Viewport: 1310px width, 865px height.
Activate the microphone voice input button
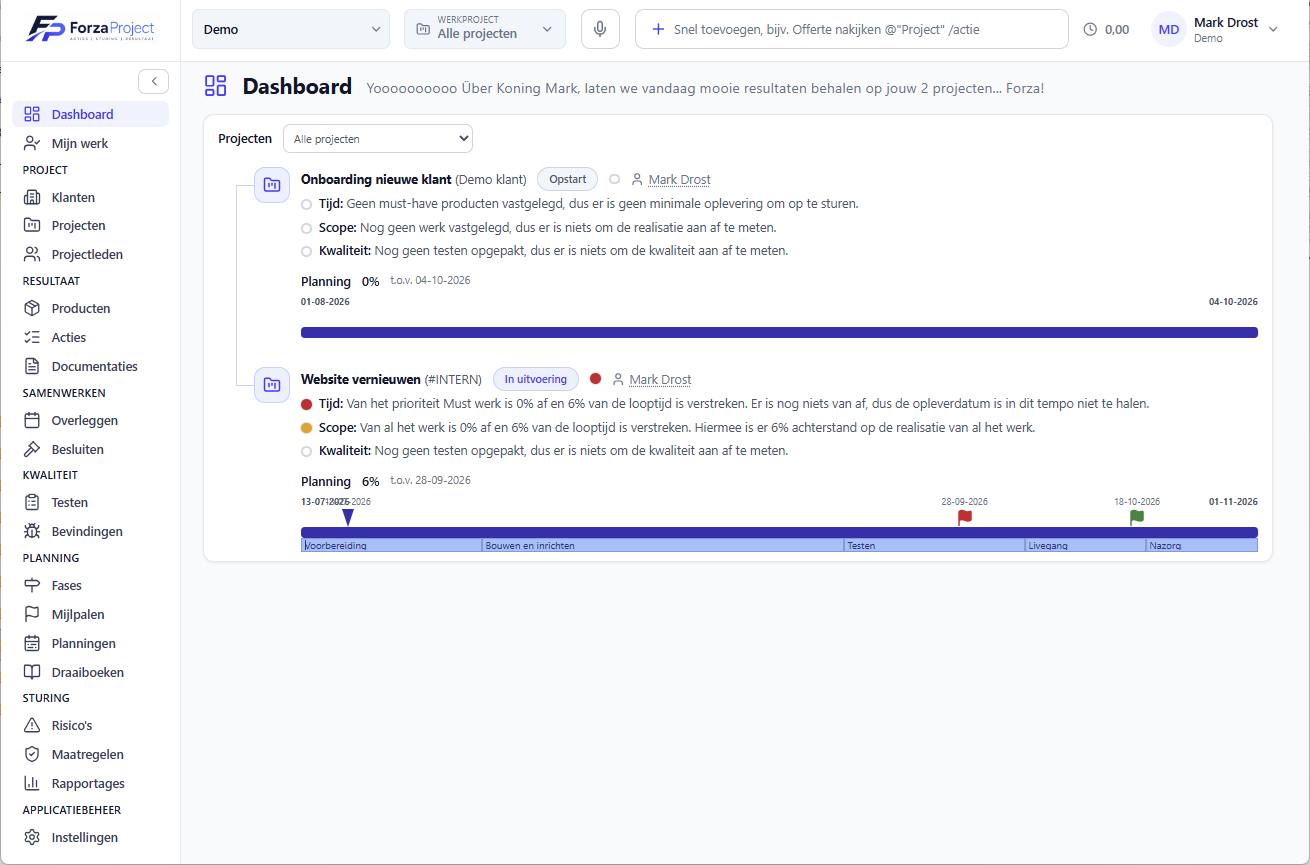pos(600,29)
